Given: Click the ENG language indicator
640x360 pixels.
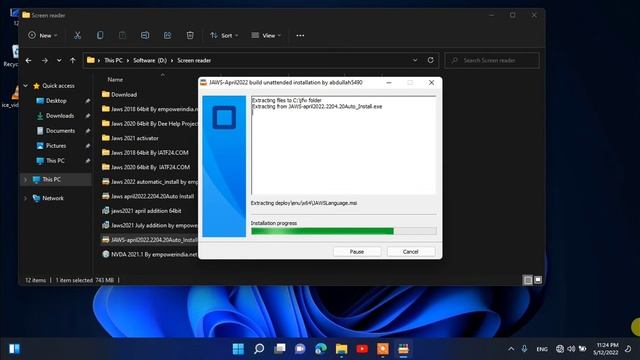Looking at the screenshot, I should click(x=542, y=349).
